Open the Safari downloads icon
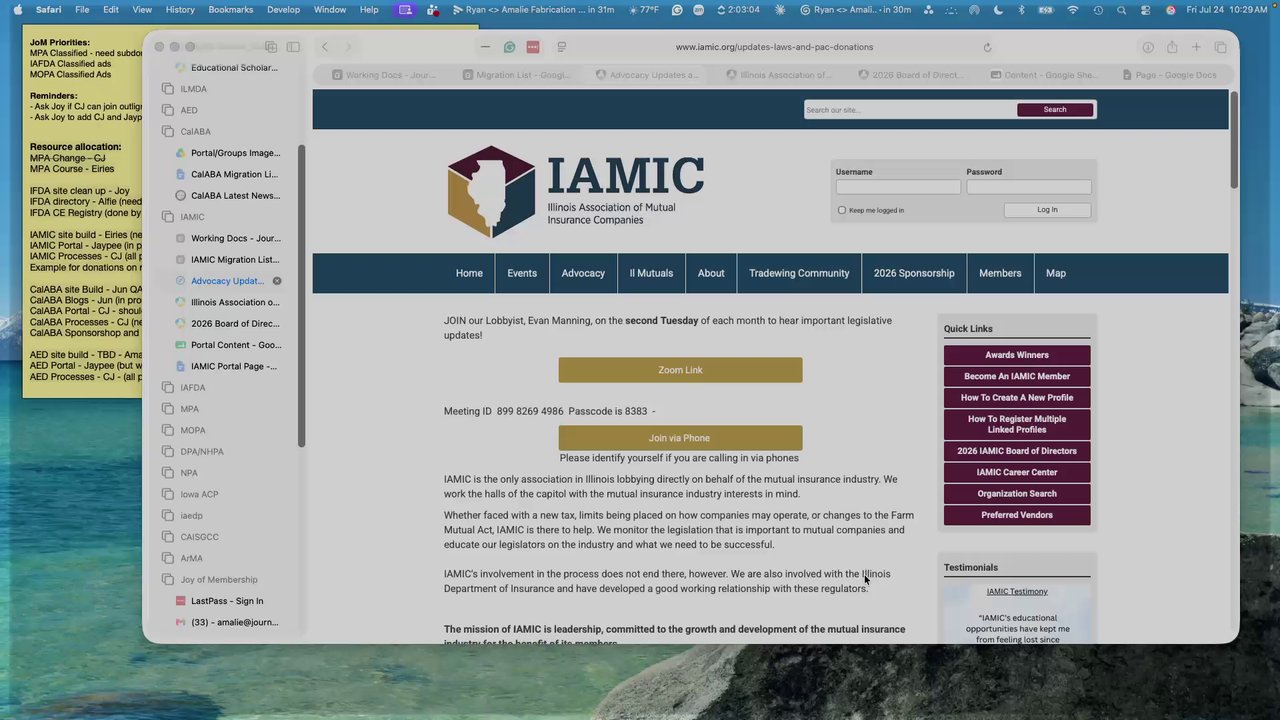The width and height of the screenshot is (1280, 720). click(1148, 47)
